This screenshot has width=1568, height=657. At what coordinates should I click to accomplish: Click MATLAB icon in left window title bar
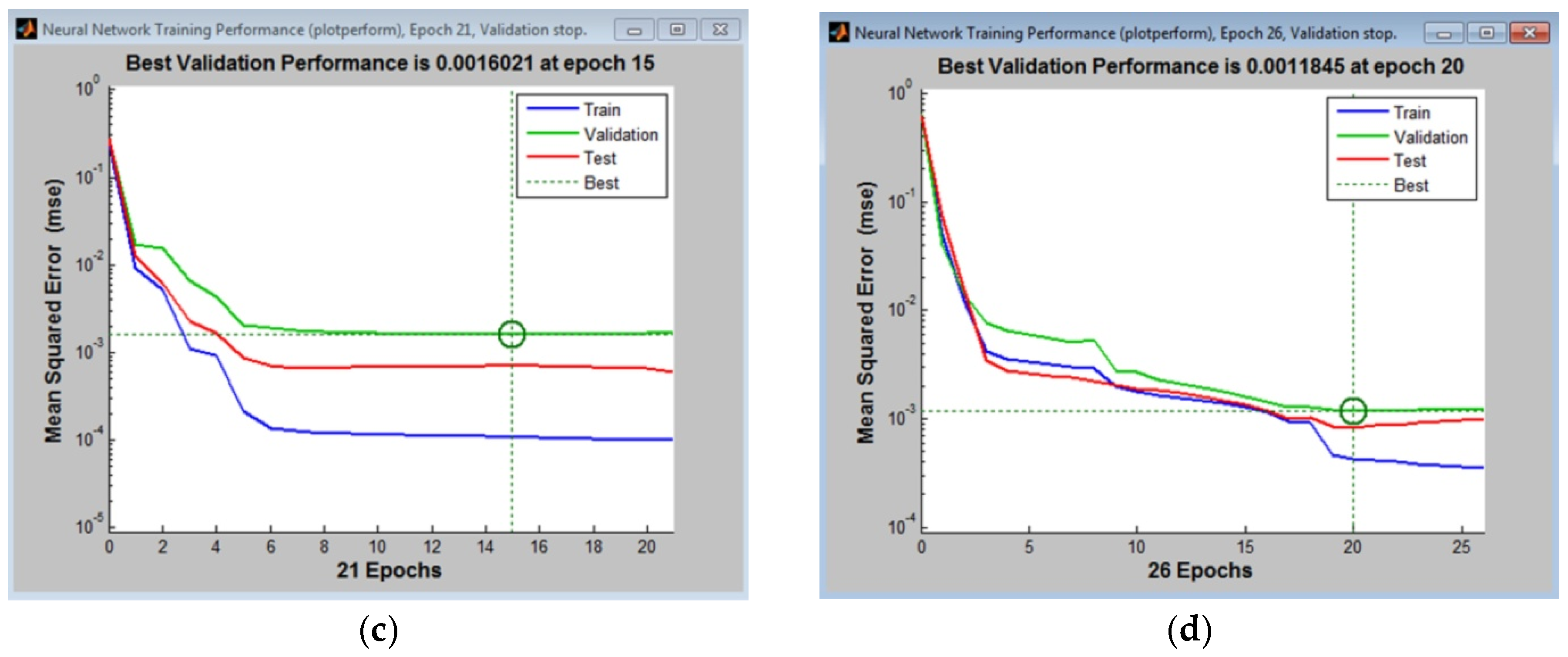27,29
